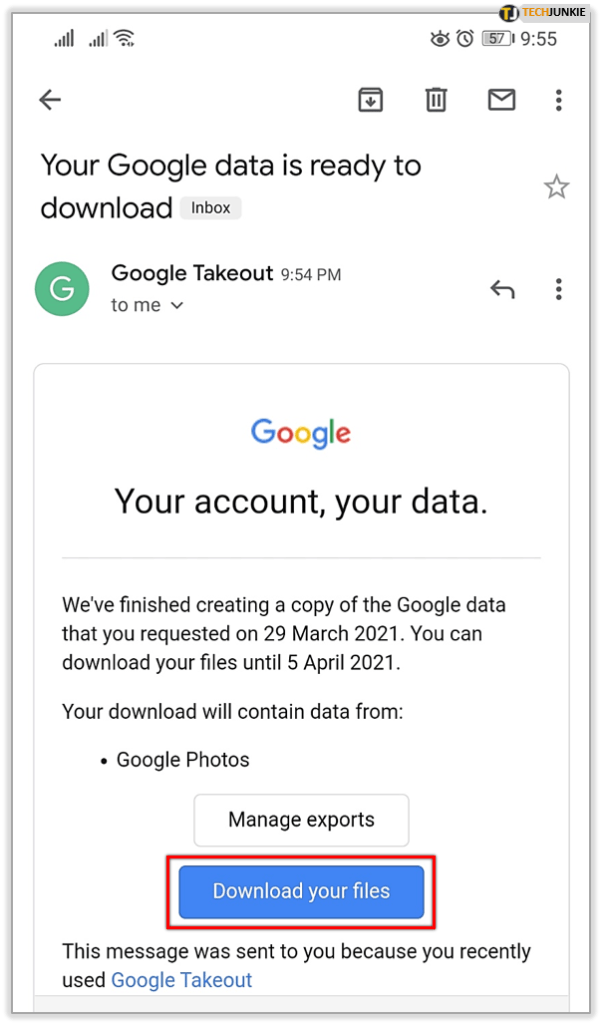Open the Google Takeout link

point(181,980)
